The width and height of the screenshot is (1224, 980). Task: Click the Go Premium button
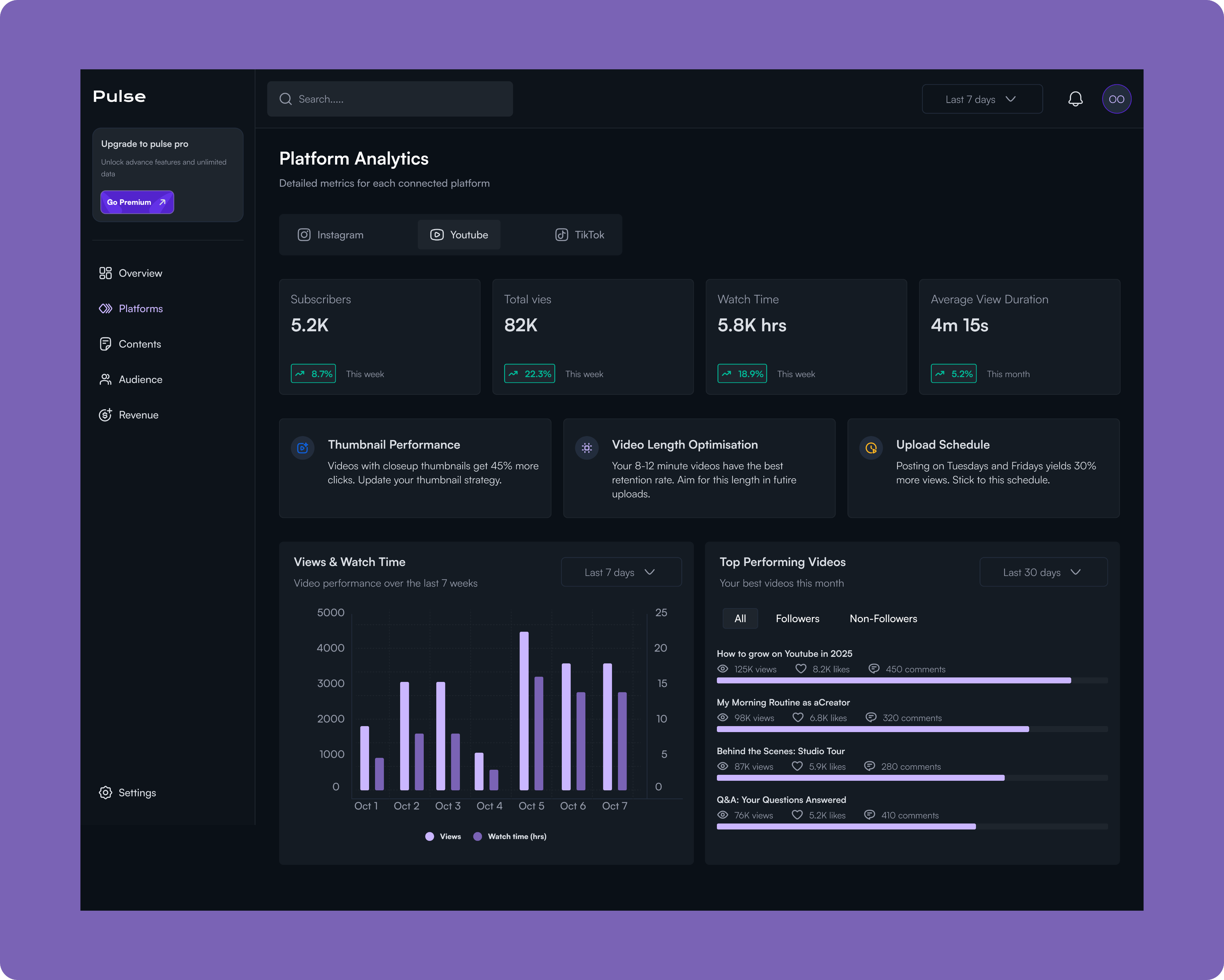coord(137,202)
